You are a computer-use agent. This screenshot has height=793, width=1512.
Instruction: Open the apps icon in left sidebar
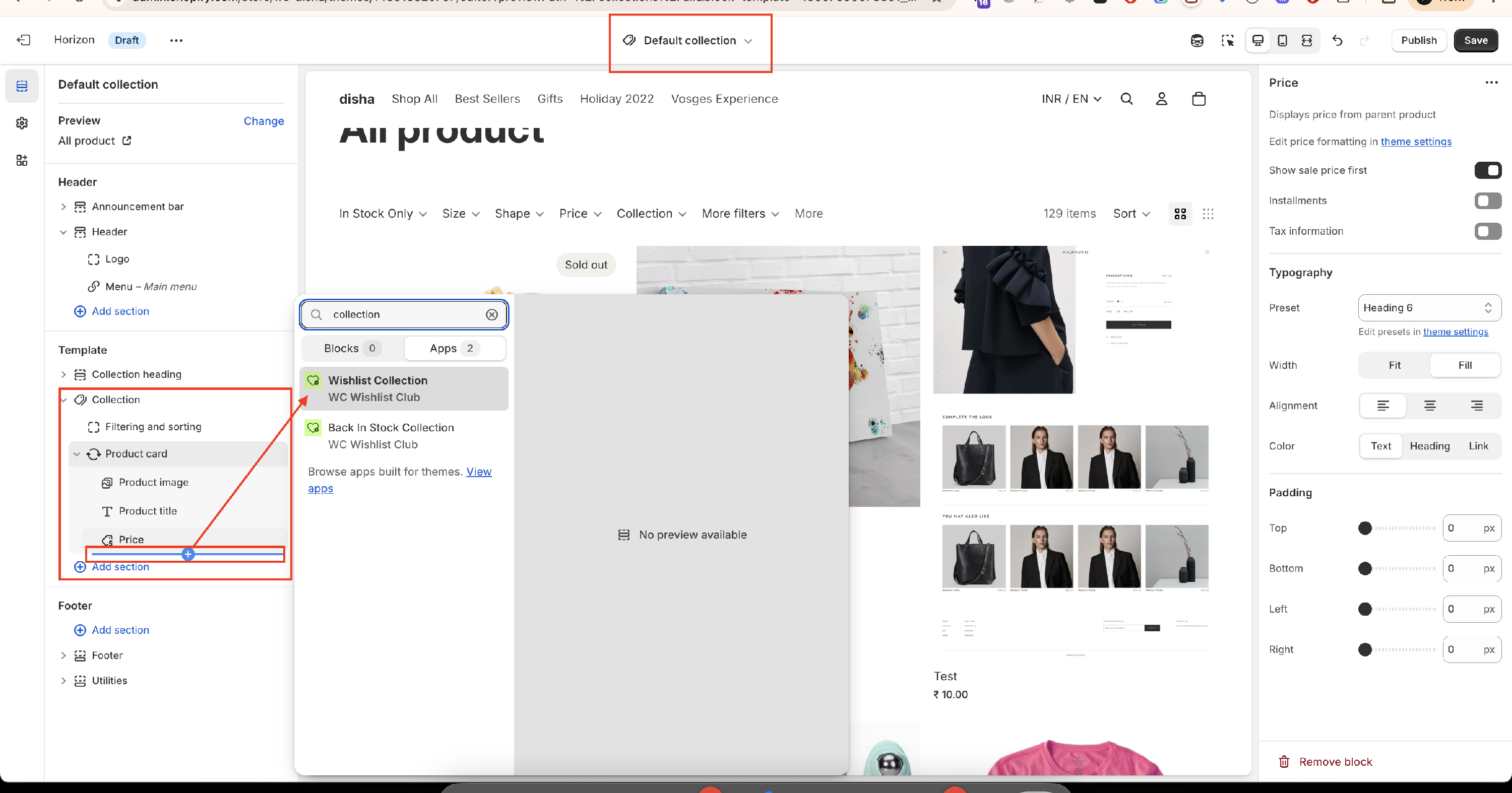[22, 160]
